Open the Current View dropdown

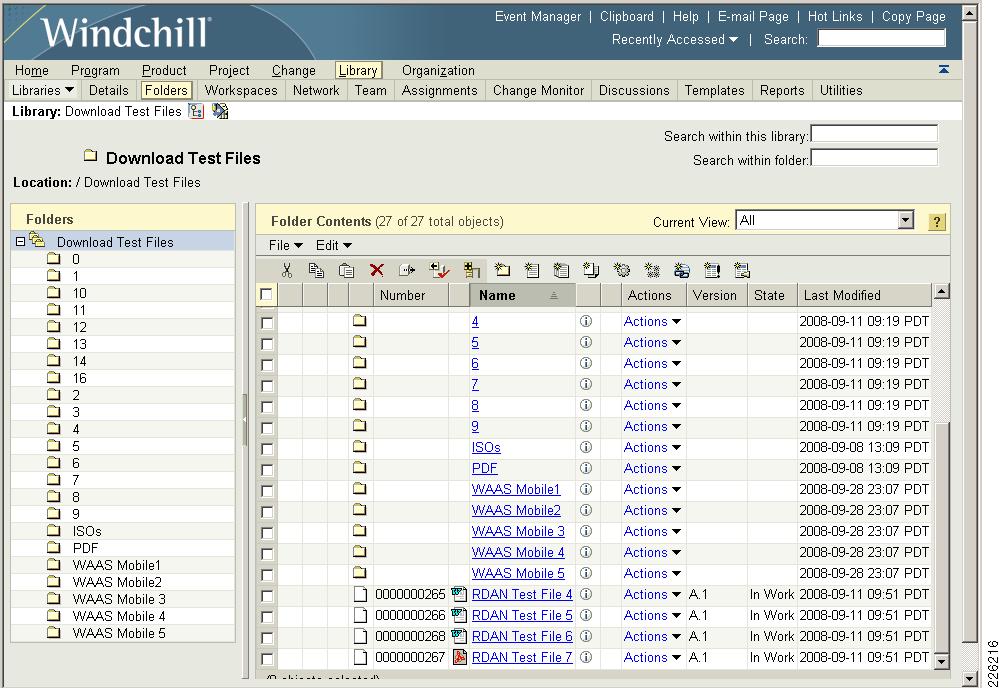point(825,220)
